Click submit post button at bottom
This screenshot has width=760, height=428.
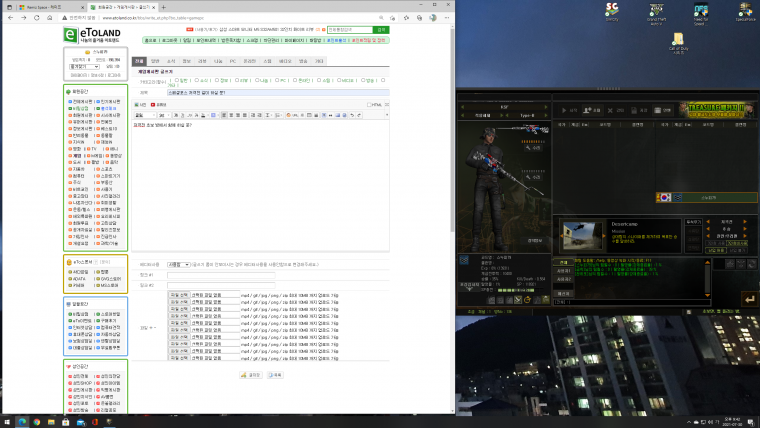coord(251,375)
